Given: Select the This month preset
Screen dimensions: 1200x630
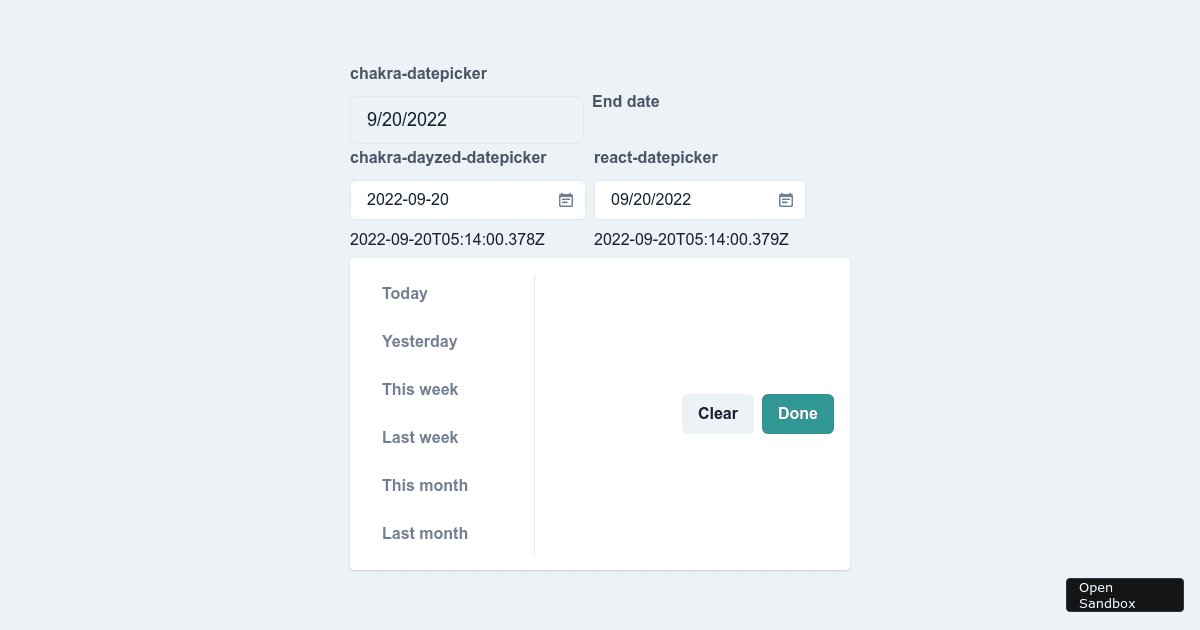Looking at the screenshot, I should click(425, 485).
